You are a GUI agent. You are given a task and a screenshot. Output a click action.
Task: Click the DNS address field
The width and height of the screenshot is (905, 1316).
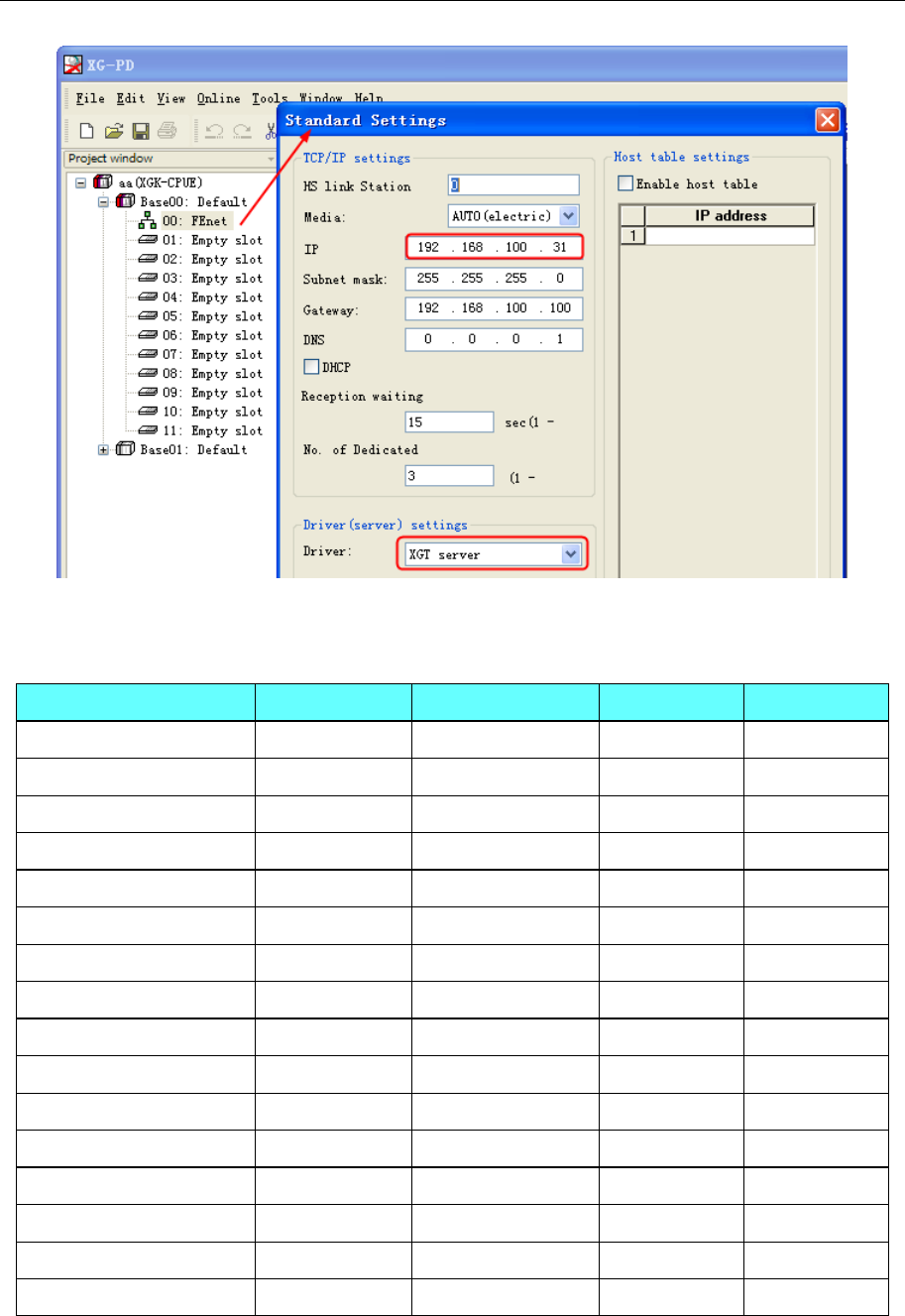494,339
